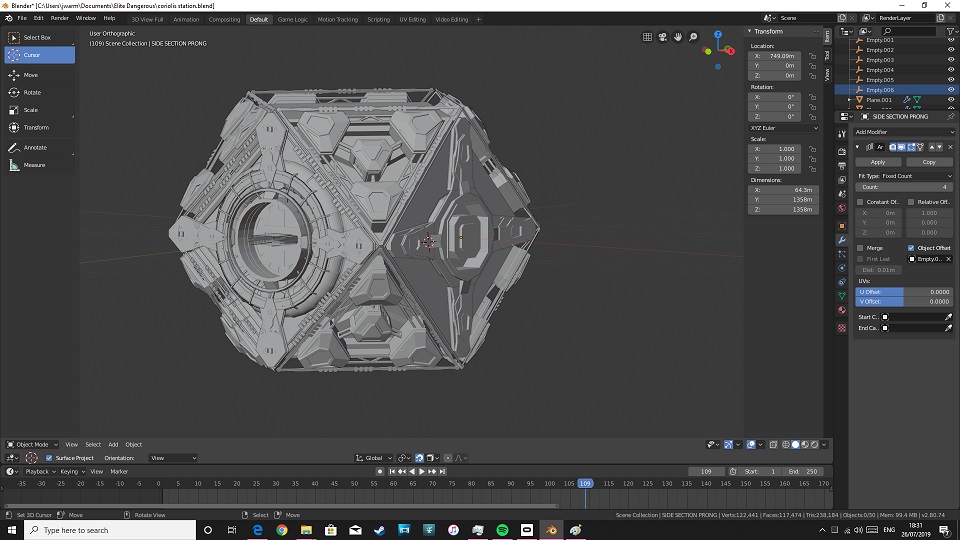
Task: Switch to solid viewport shading
Action: coord(795,444)
